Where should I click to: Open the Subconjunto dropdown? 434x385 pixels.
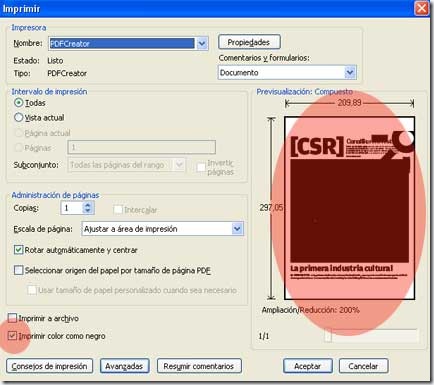click(126, 165)
